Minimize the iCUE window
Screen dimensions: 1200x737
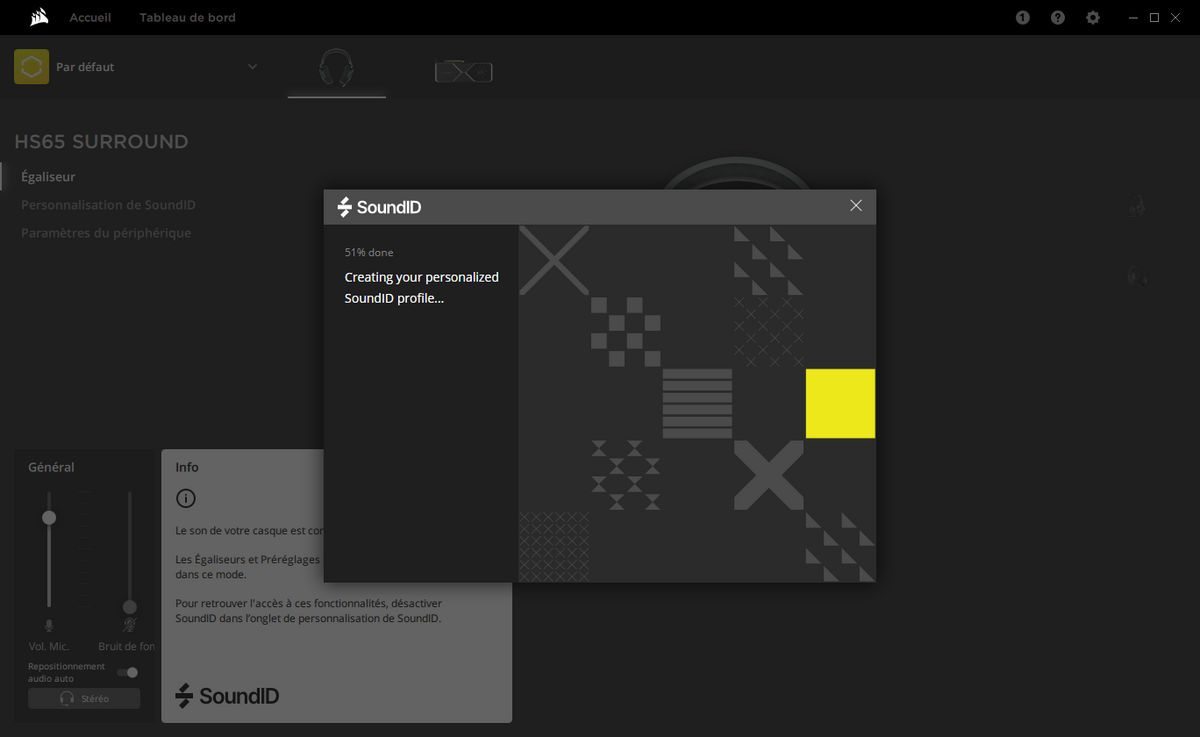tap(1133, 18)
